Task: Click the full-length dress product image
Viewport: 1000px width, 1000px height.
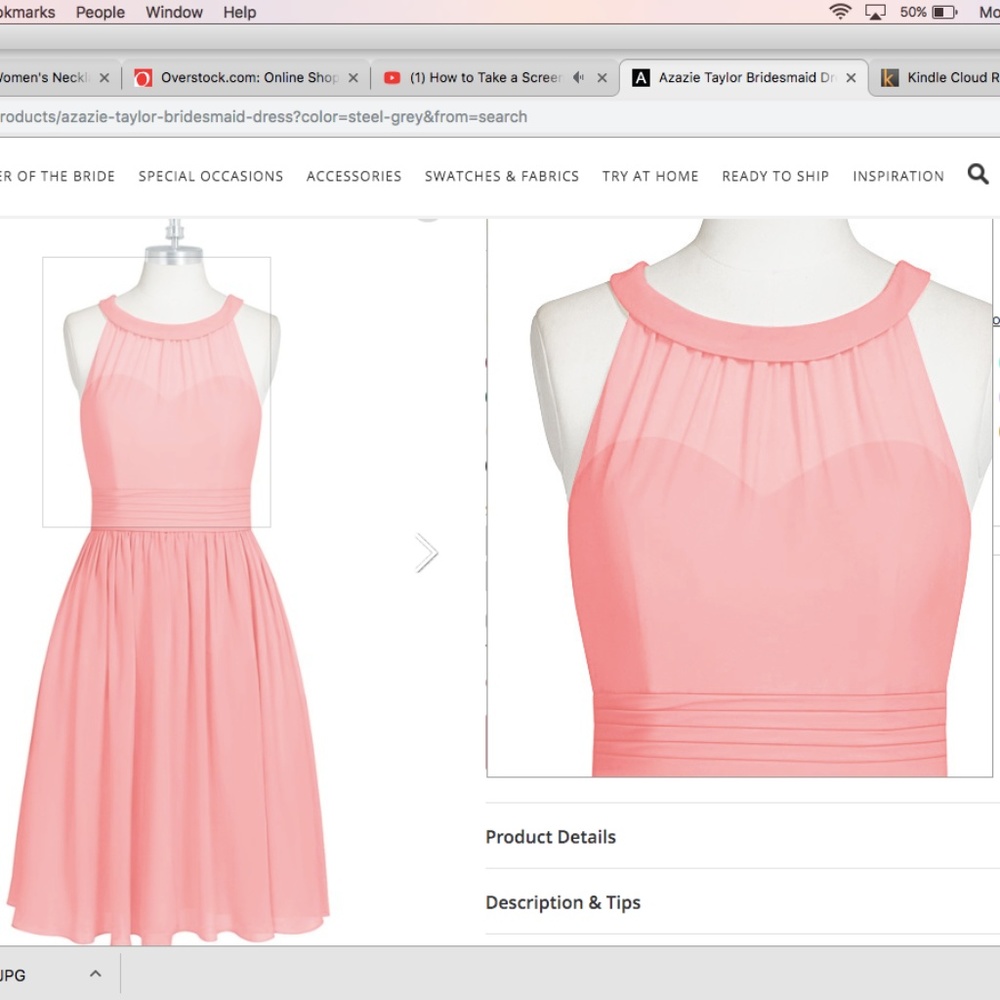Action: click(x=169, y=582)
